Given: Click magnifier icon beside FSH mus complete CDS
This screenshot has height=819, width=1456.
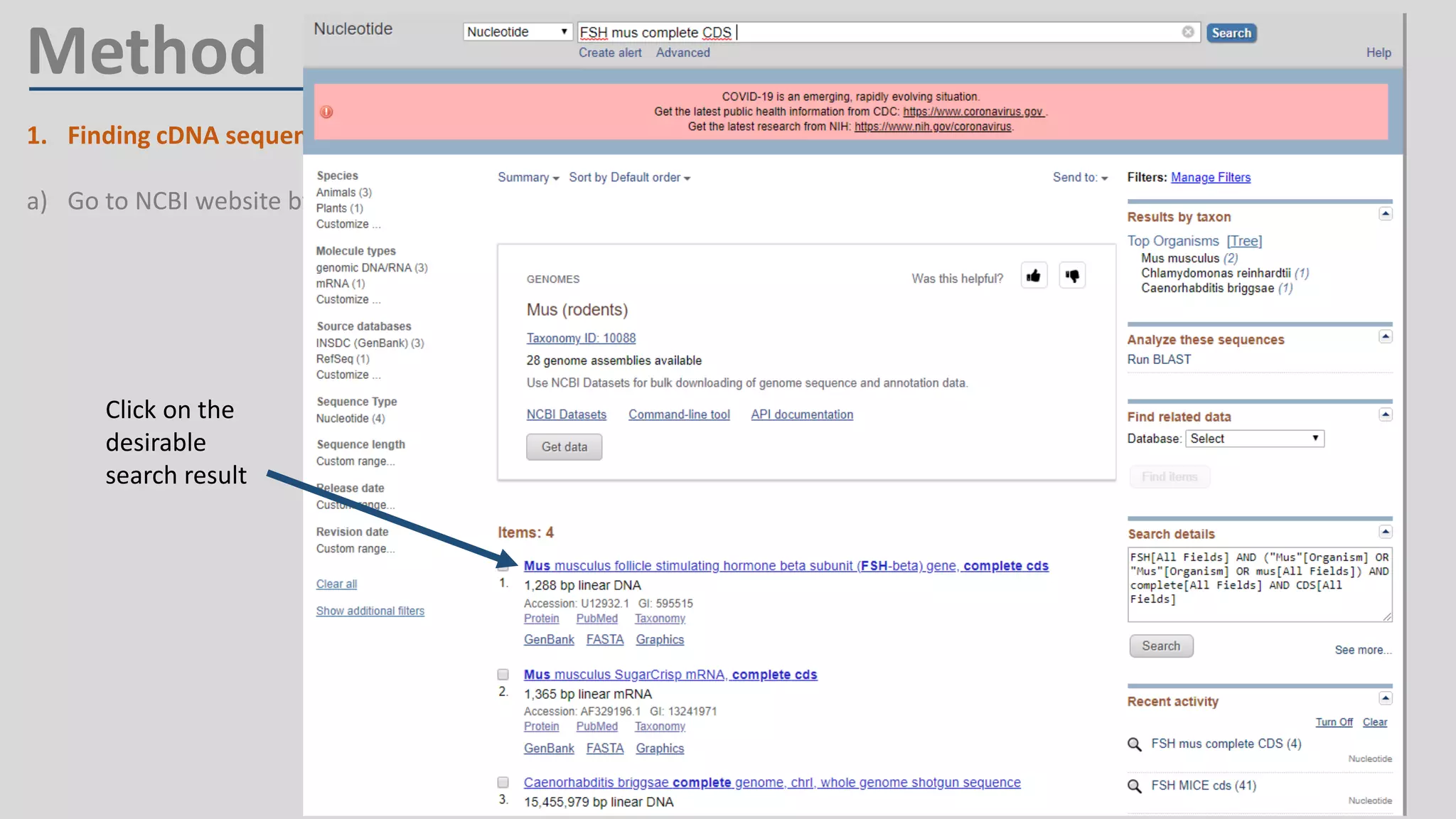Looking at the screenshot, I should point(1135,744).
